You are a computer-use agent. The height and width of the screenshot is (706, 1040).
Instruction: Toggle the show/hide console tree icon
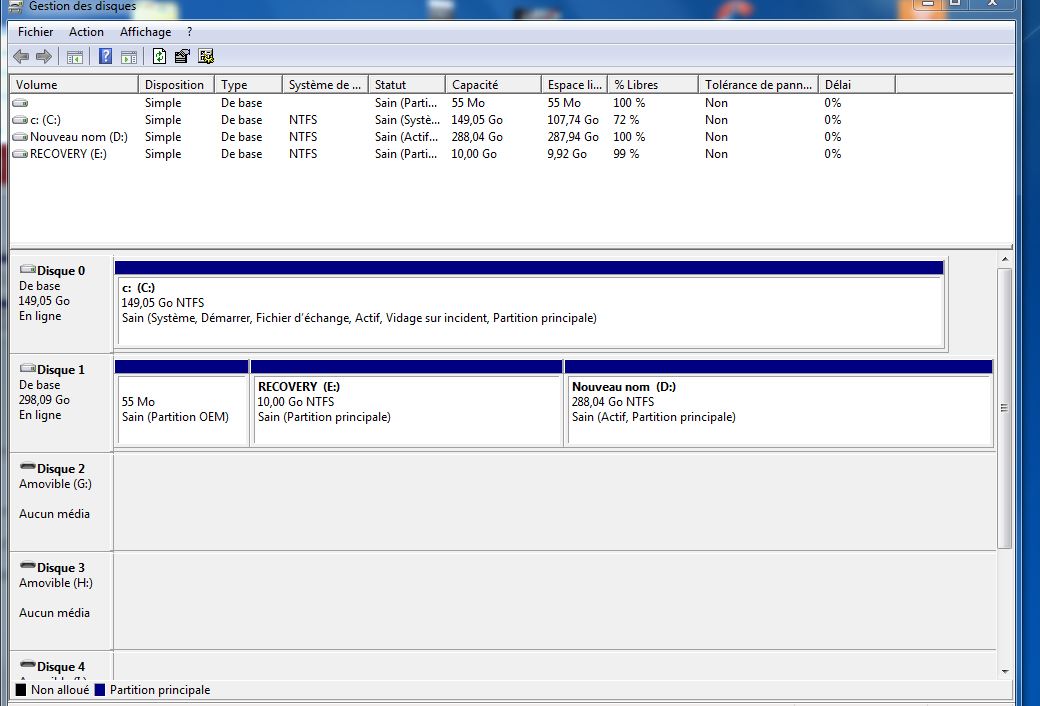[x=74, y=57]
